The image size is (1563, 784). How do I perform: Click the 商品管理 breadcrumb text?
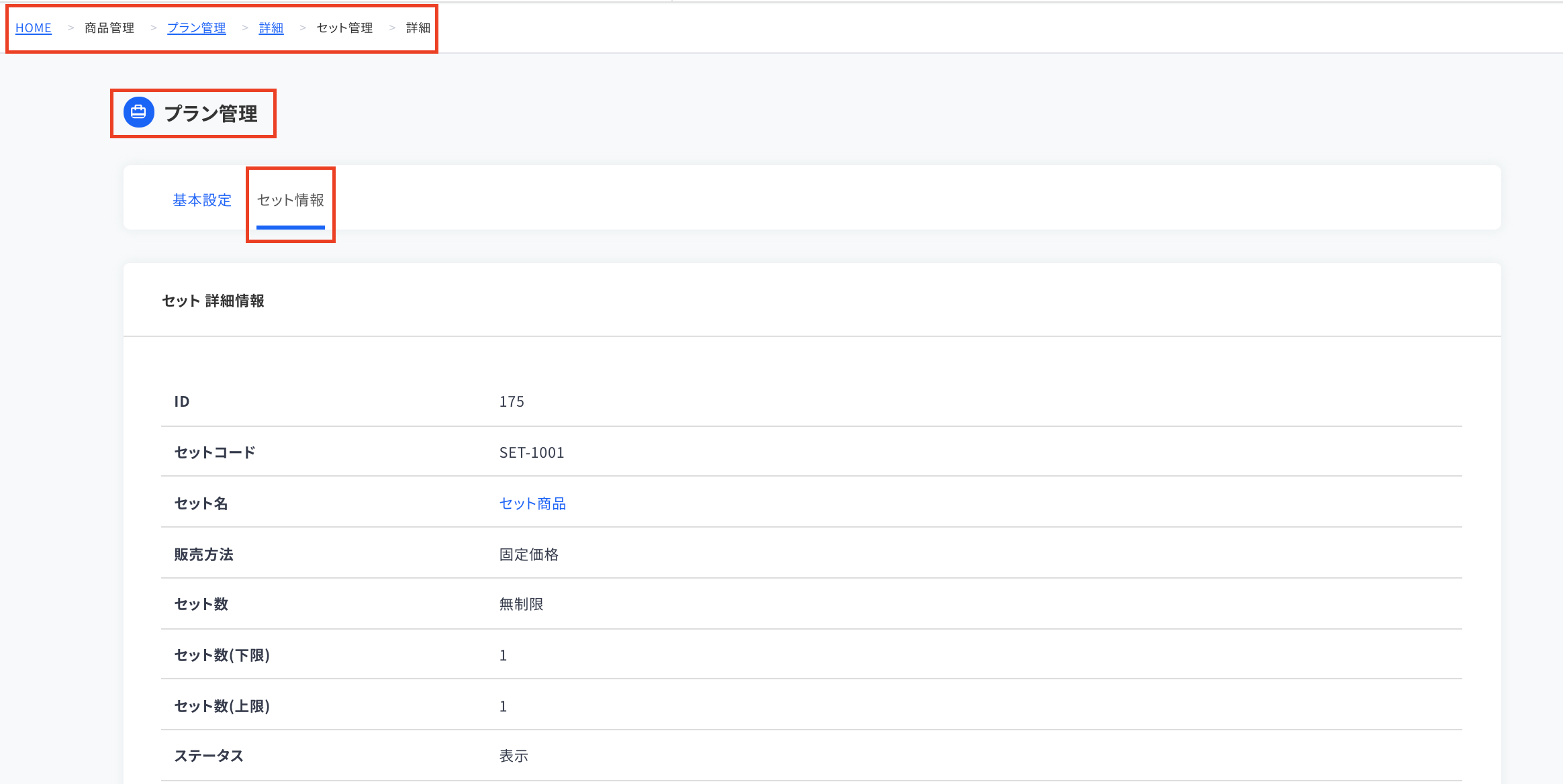click(109, 28)
